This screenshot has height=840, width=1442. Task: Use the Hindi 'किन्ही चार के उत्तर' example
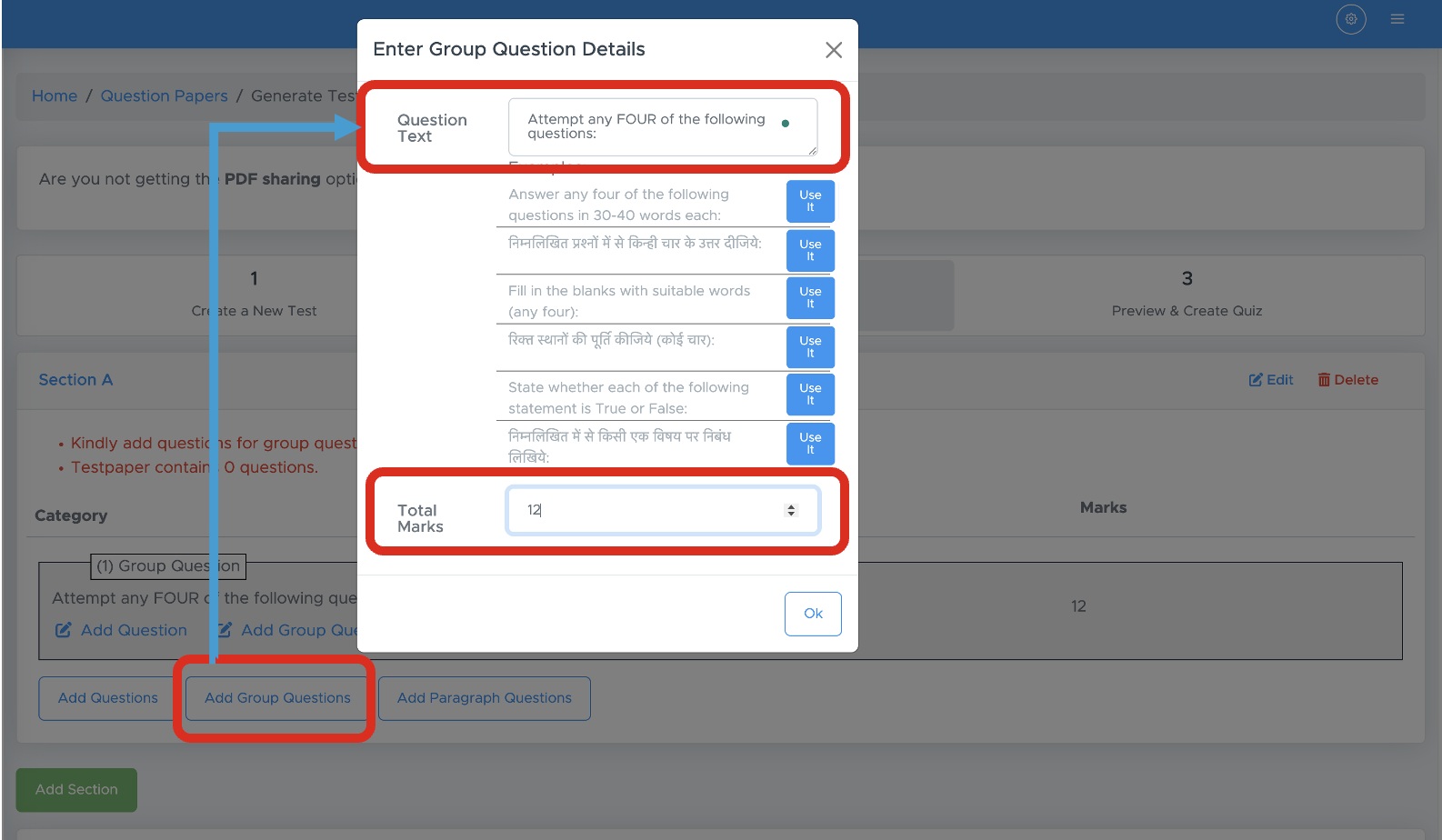pos(810,250)
